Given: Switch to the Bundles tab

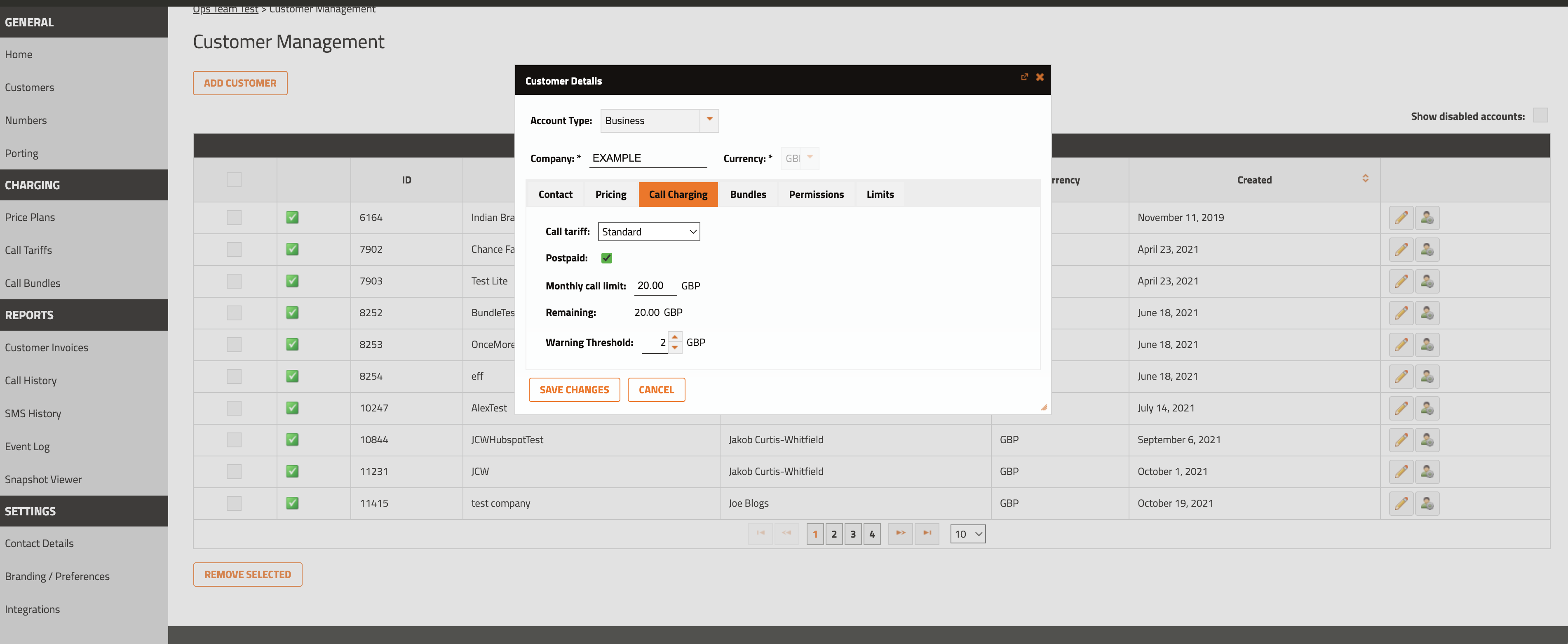Looking at the screenshot, I should click(748, 195).
